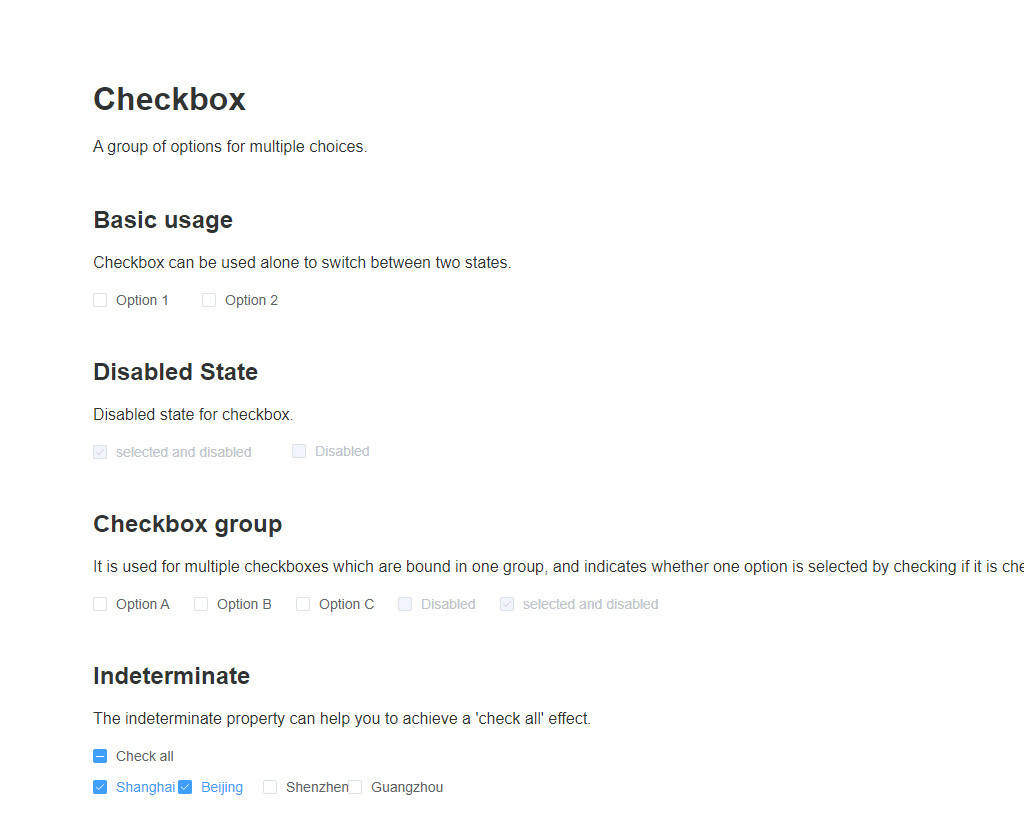
Task: Uncheck the Beijing checkbox
Action: click(x=185, y=787)
